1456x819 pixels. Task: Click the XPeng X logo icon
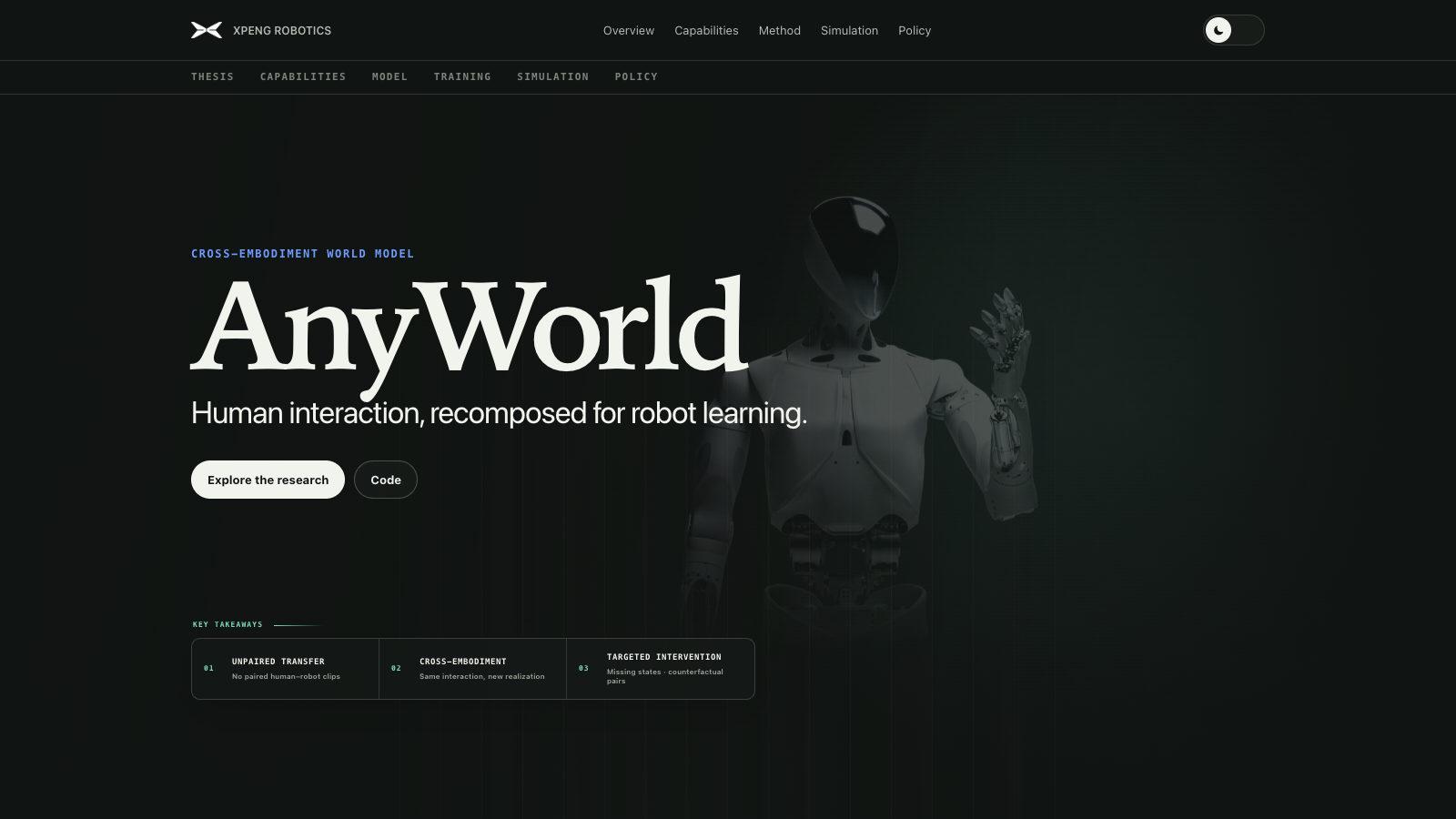coord(207,30)
